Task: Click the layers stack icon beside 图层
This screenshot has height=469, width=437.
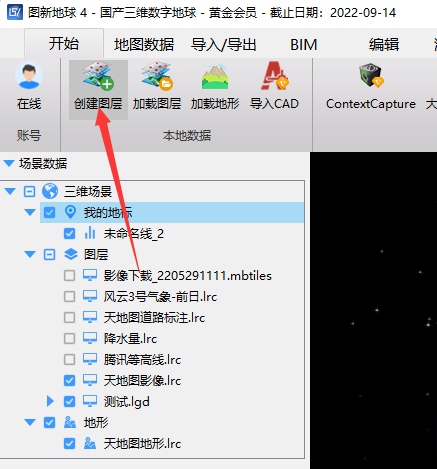Action: pyautogui.click(x=71, y=255)
